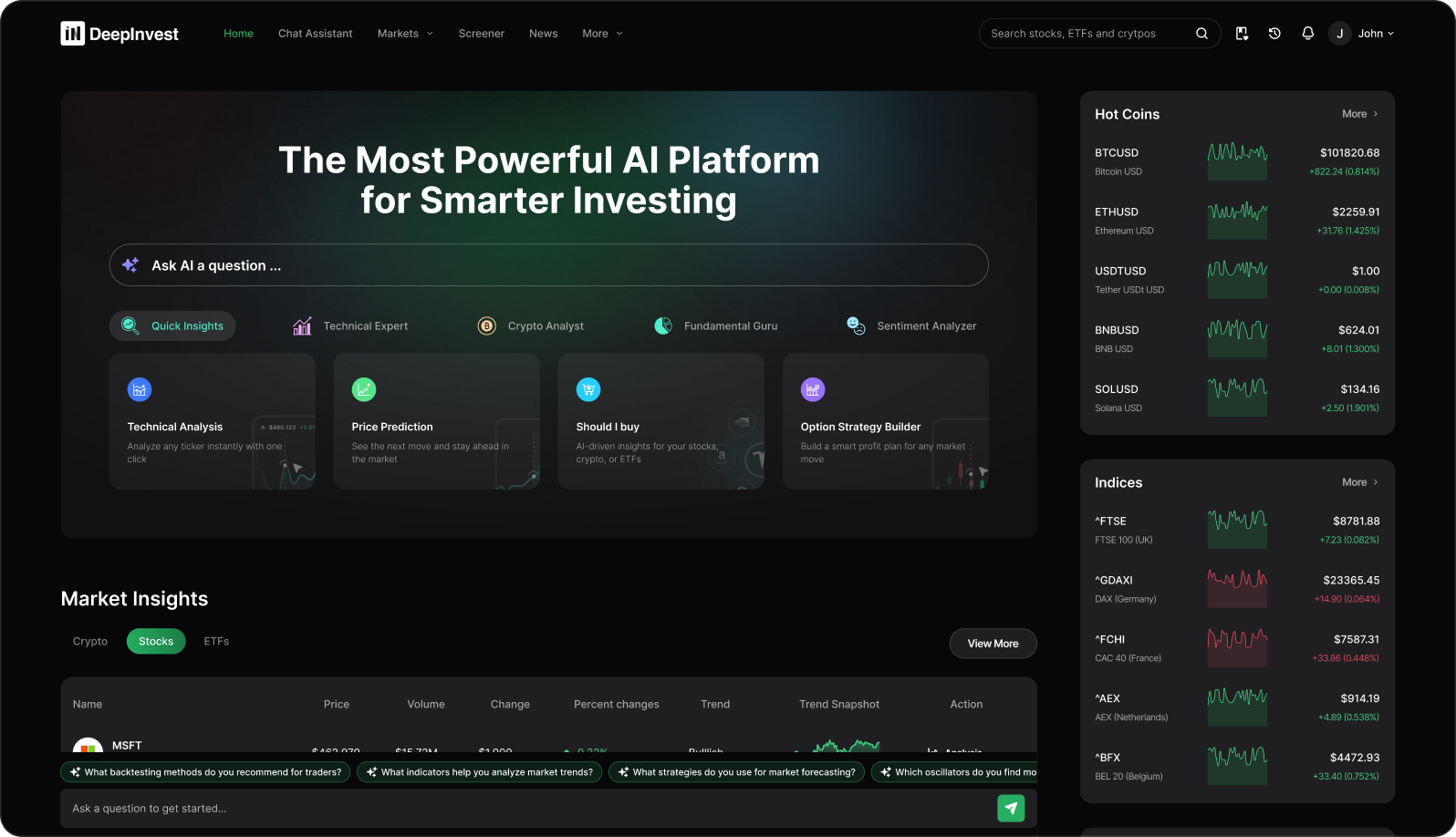Open More link in Hot Coins

[x=1359, y=114]
